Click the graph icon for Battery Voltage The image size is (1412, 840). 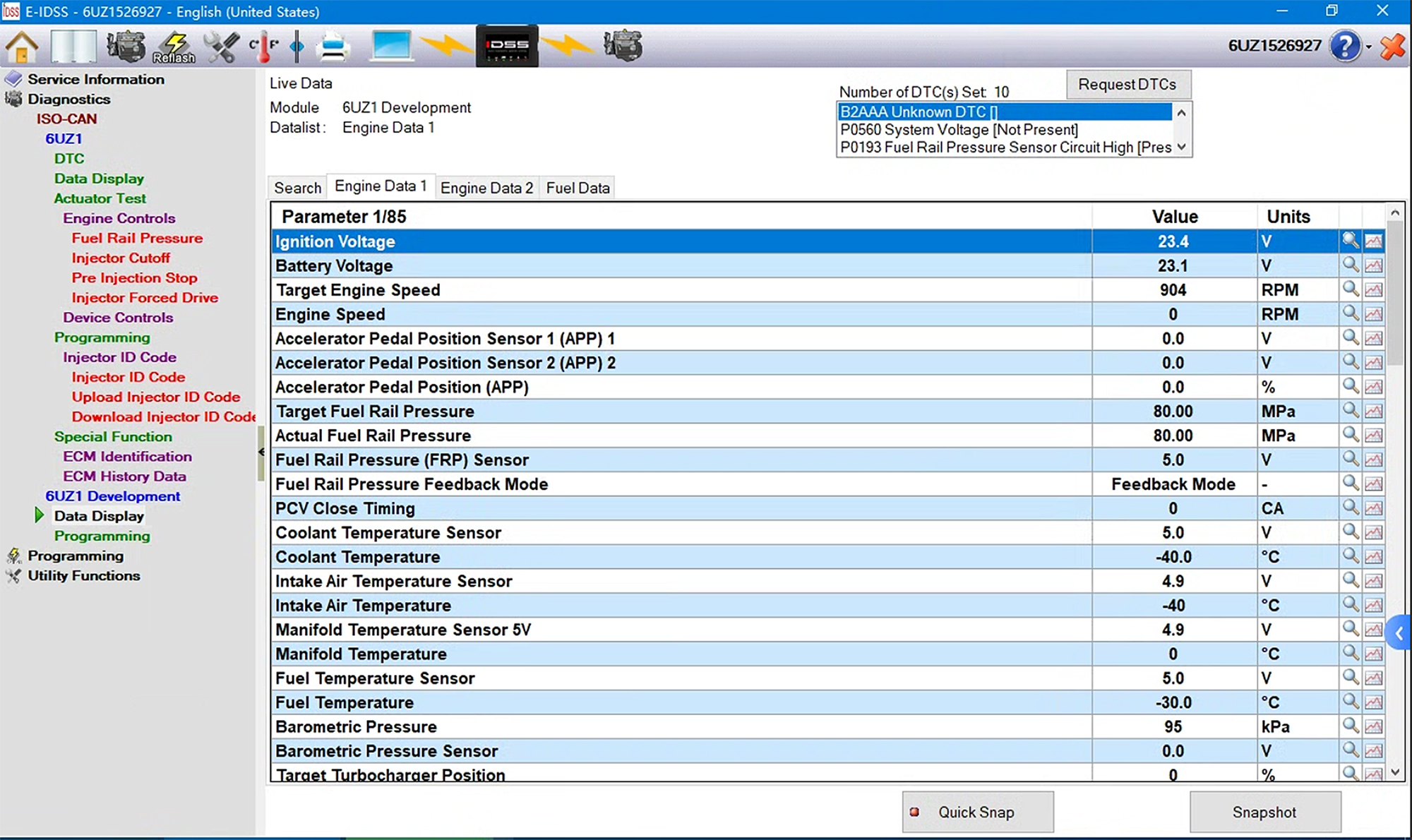pyautogui.click(x=1373, y=266)
